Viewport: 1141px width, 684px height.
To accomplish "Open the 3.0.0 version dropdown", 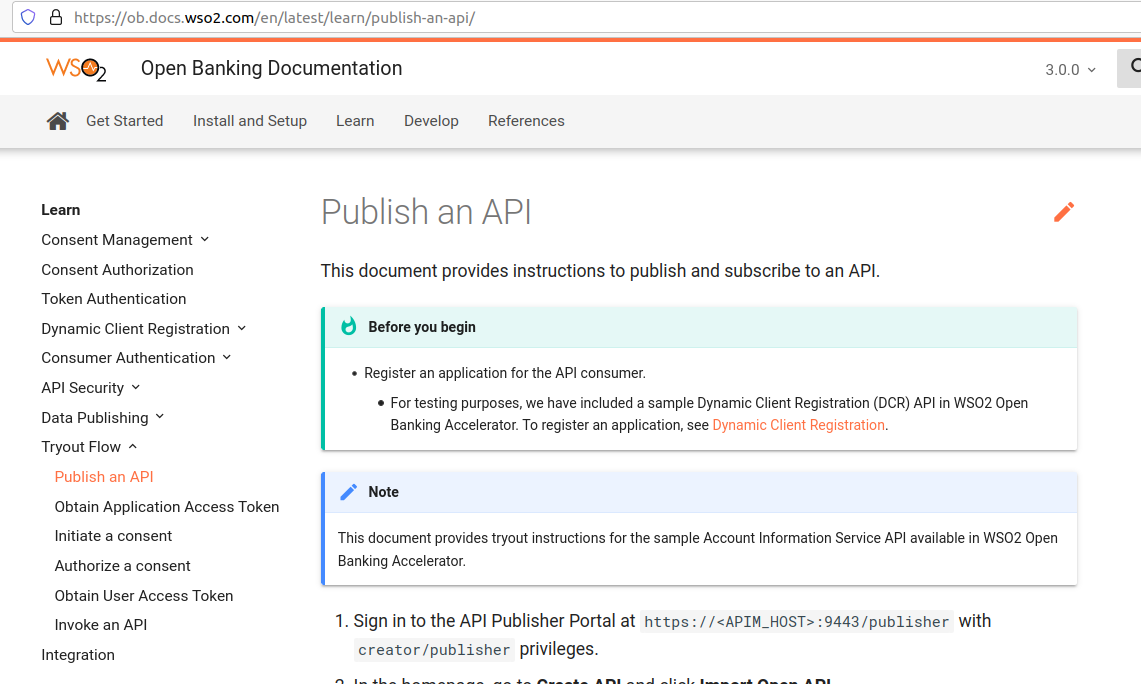I will 1070,70.
